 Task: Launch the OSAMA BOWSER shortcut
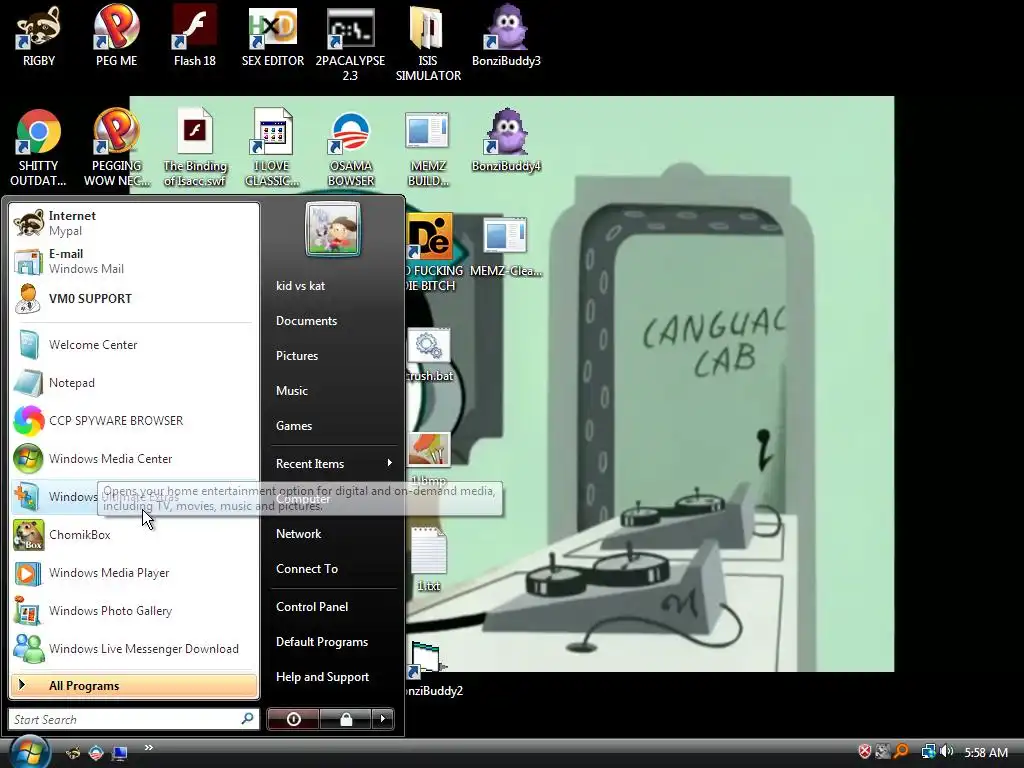click(x=351, y=148)
